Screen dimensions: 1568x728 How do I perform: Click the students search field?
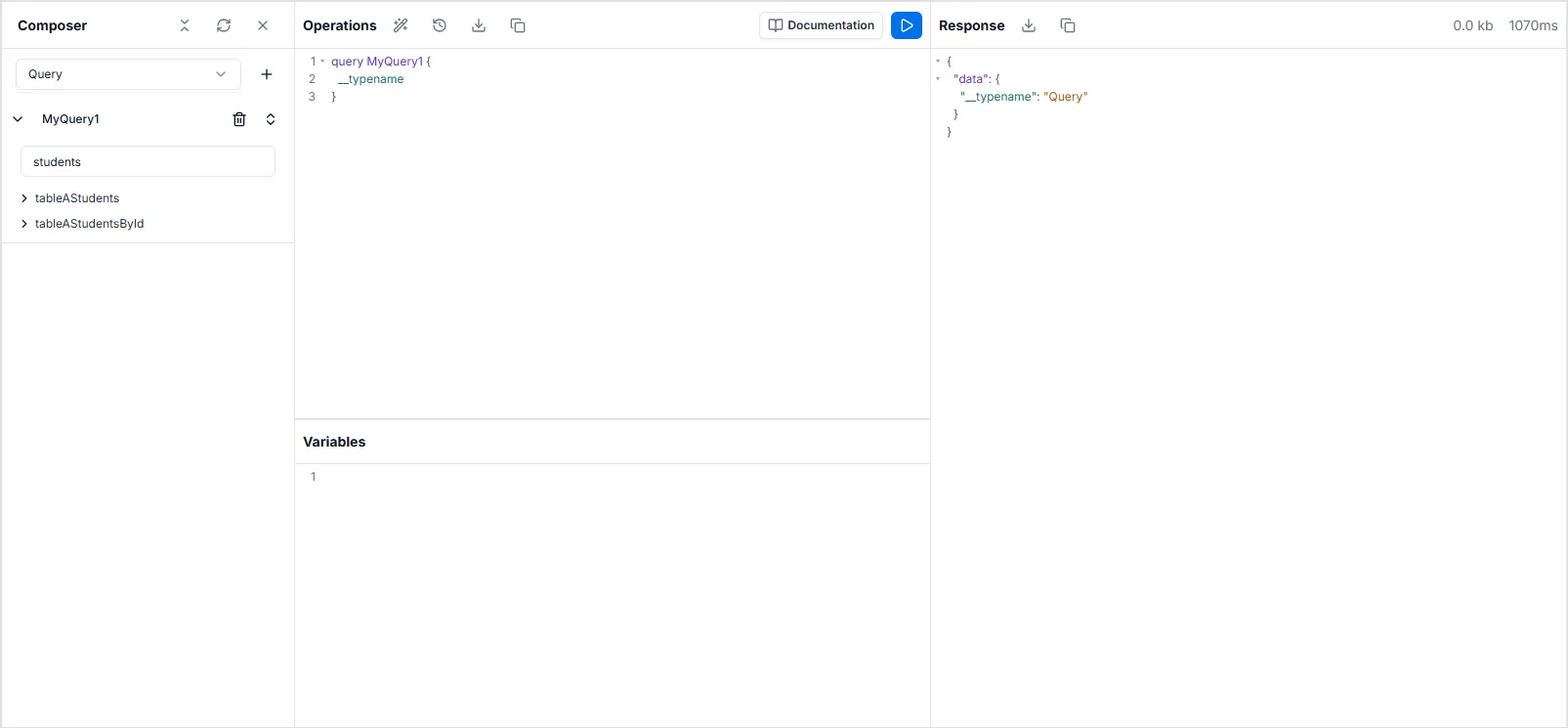click(x=148, y=162)
